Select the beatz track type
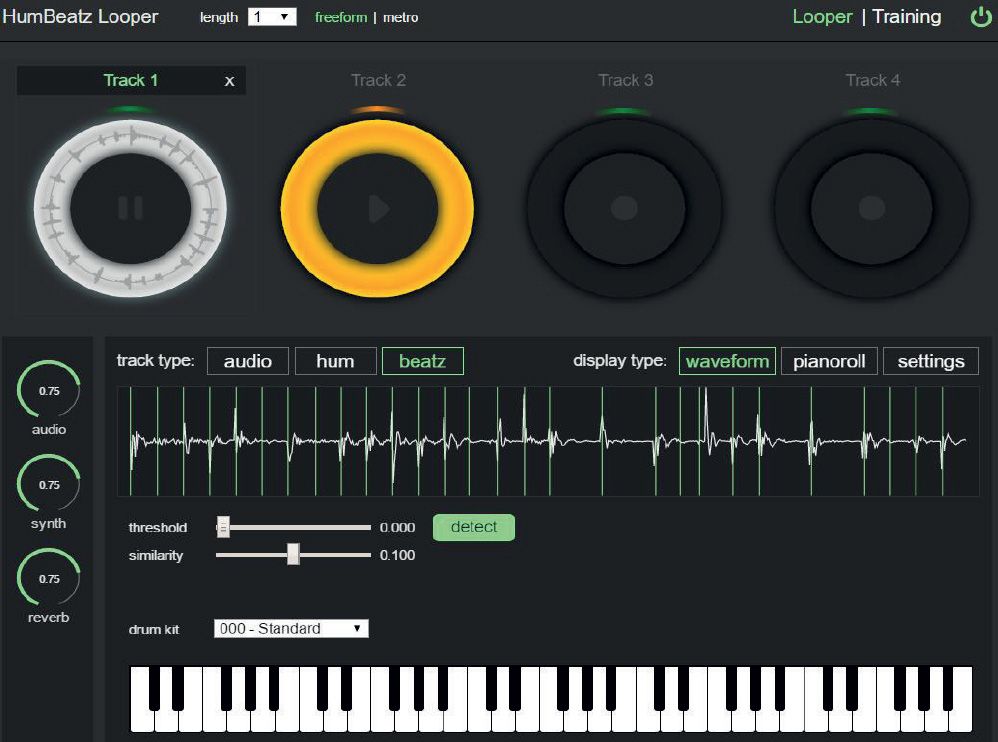 click(422, 361)
